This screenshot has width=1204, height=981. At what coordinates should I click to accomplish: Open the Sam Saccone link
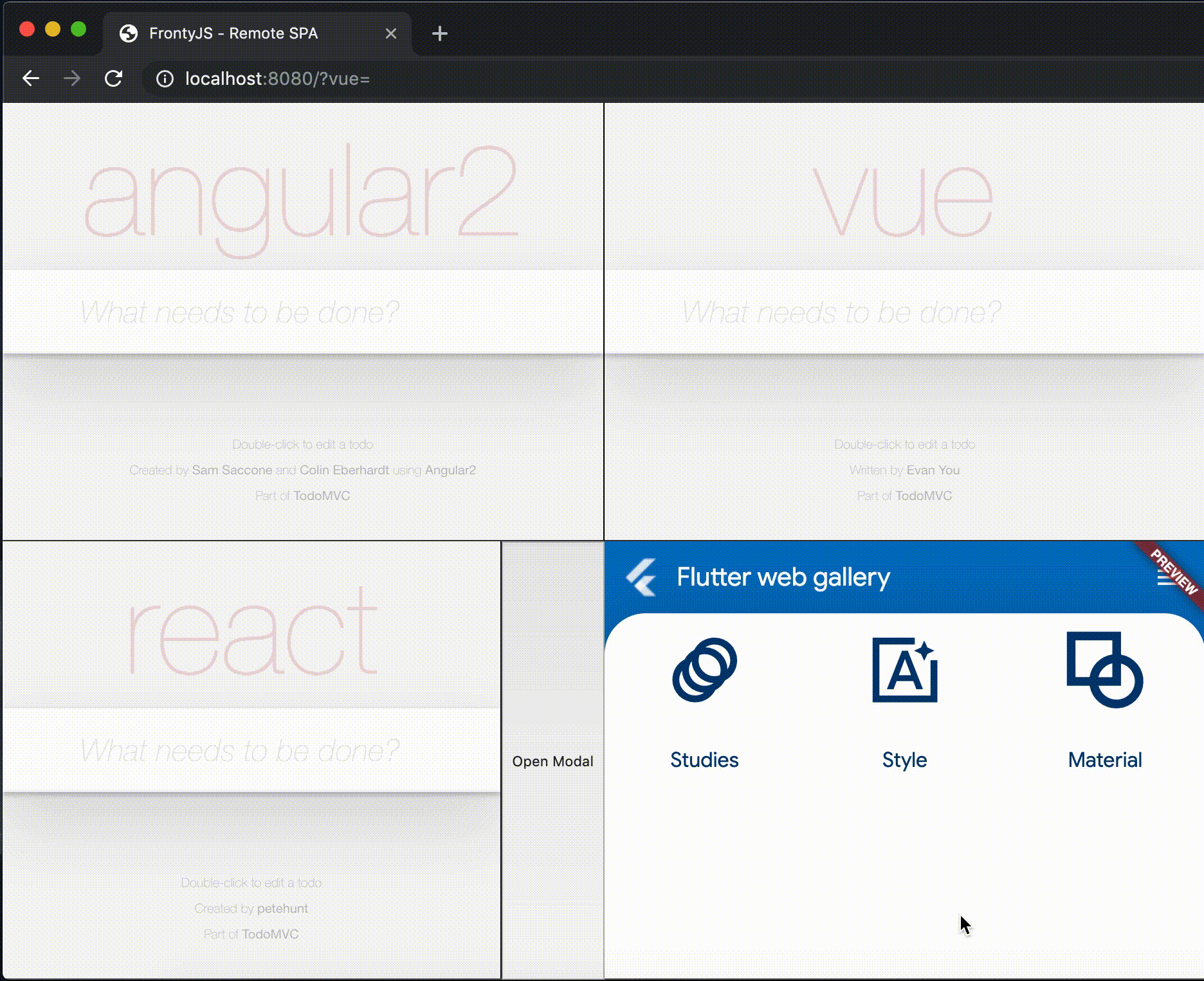pyautogui.click(x=232, y=470)
